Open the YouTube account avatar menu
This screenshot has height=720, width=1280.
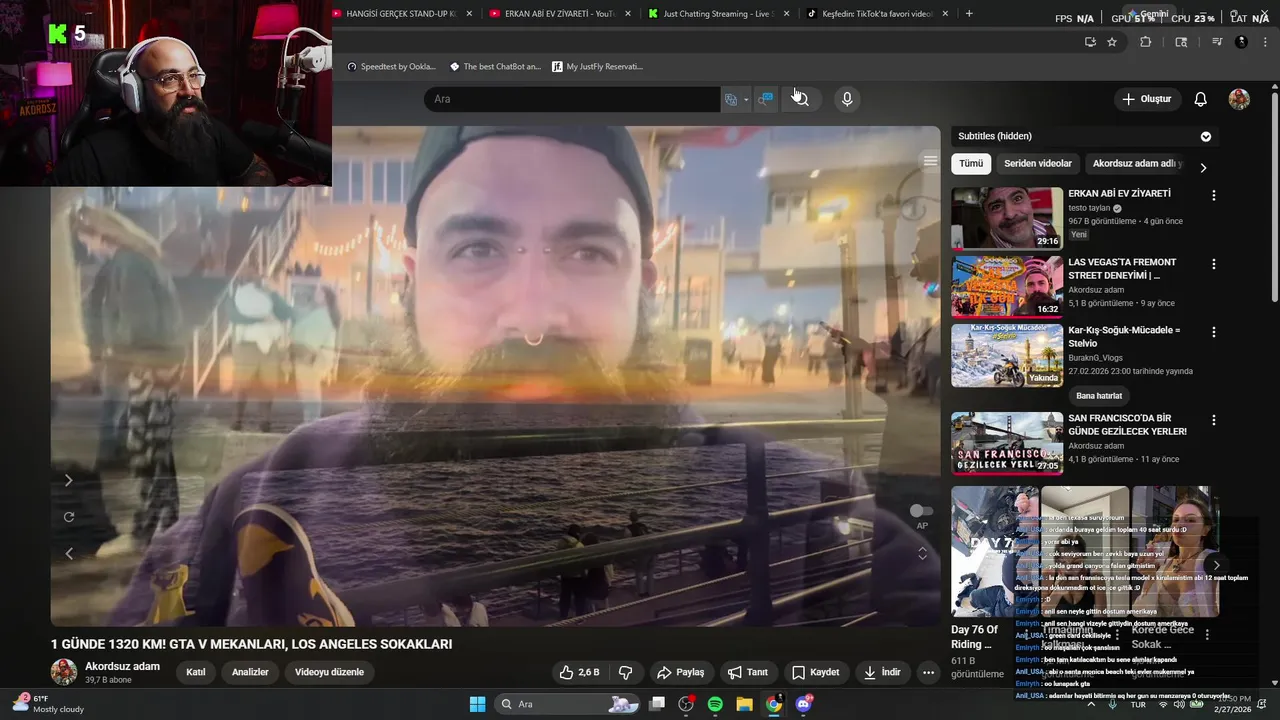click(1239, 99)
